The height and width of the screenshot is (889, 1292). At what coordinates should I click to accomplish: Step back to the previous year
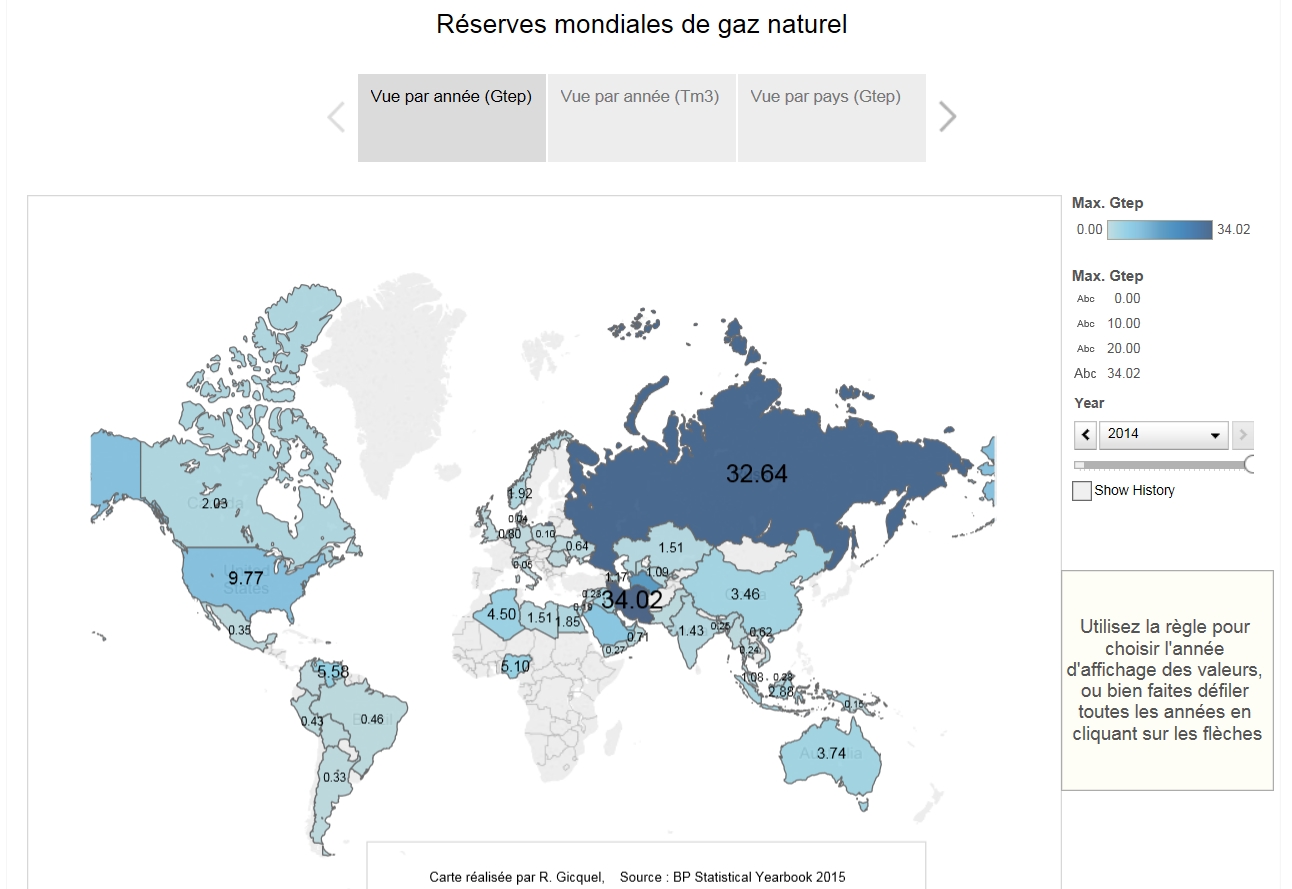1085,435
